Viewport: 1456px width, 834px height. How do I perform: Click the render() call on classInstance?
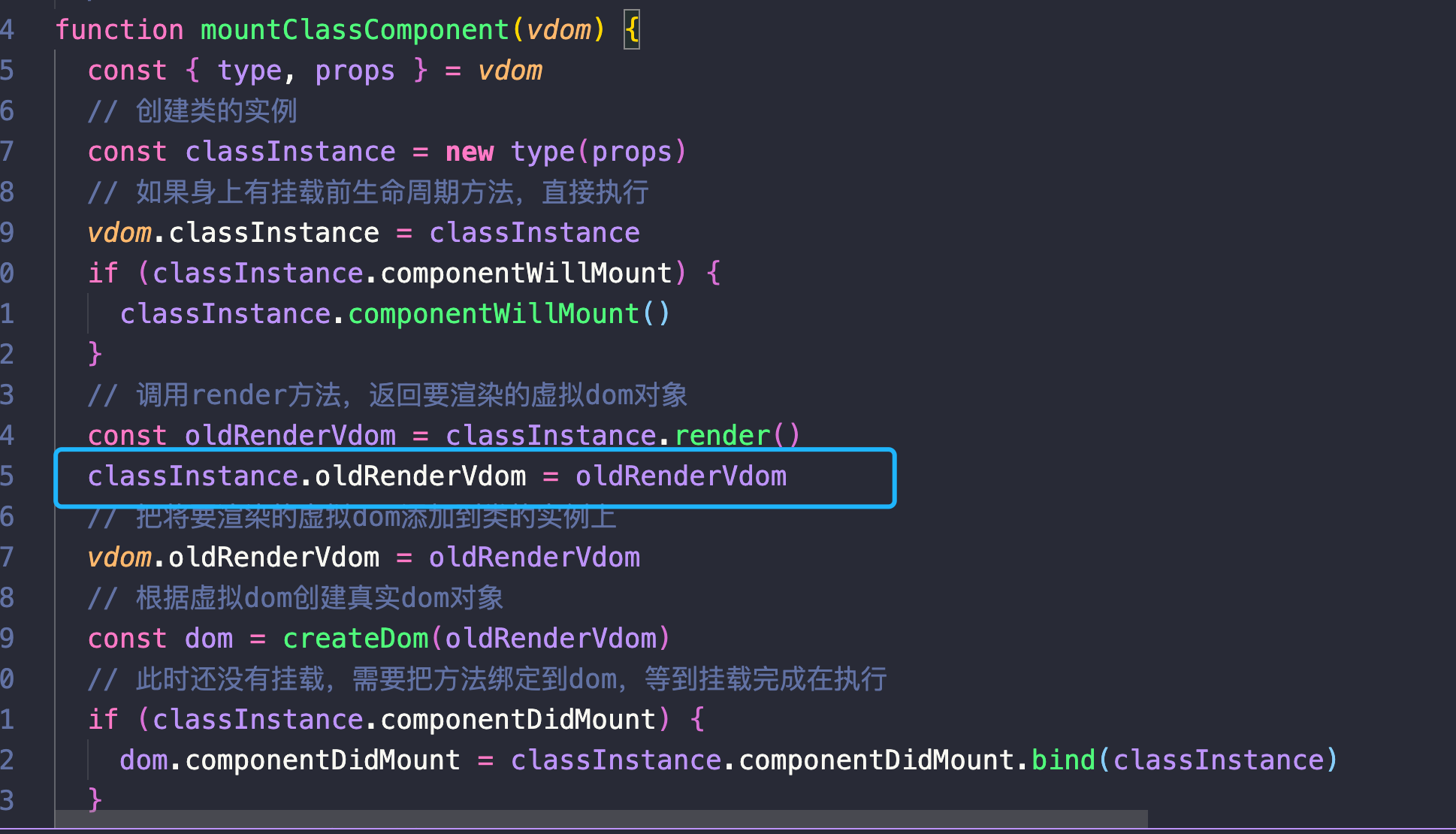coord(737,436)
